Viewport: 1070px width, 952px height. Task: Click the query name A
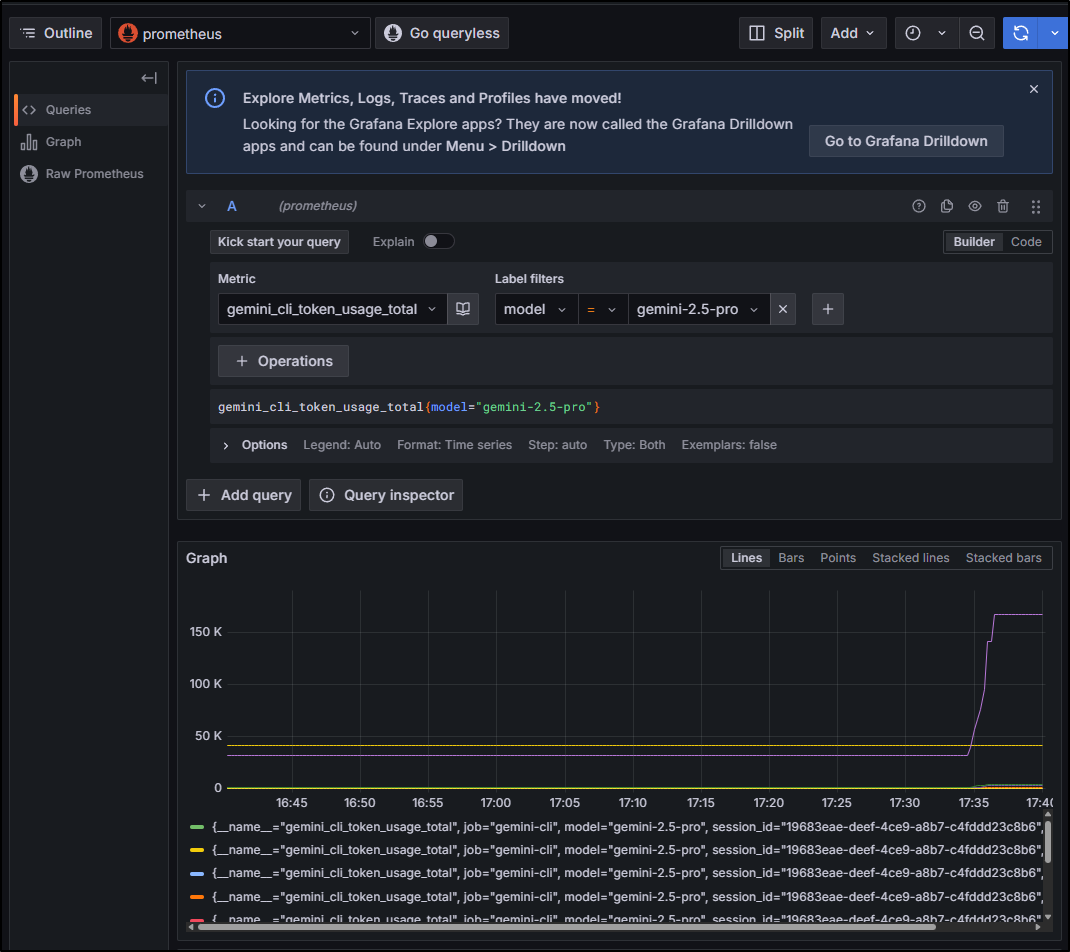tap(232, 206)
